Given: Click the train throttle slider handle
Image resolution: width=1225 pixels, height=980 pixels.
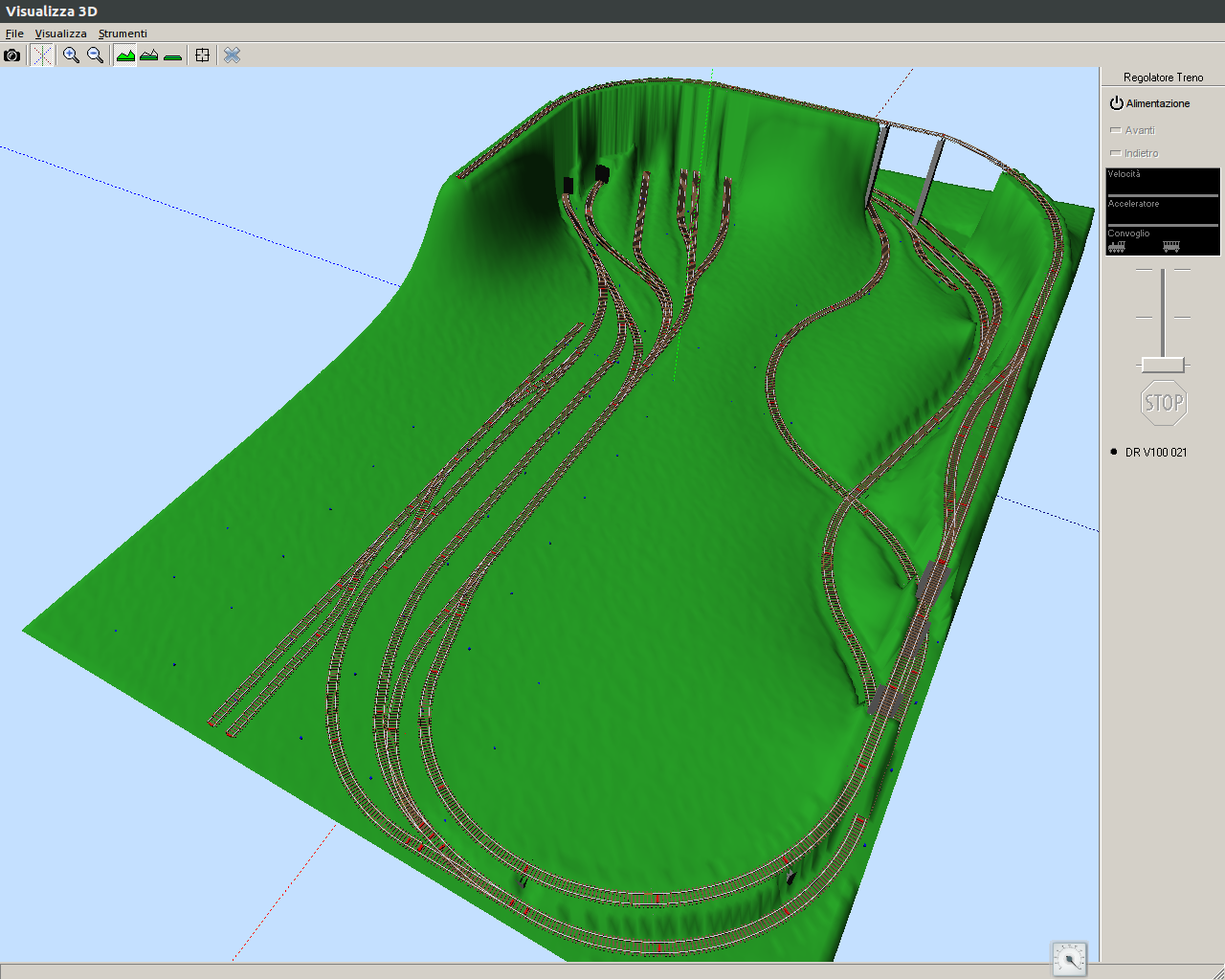Looking at the screenshot, I should [x=1163, y=365].
